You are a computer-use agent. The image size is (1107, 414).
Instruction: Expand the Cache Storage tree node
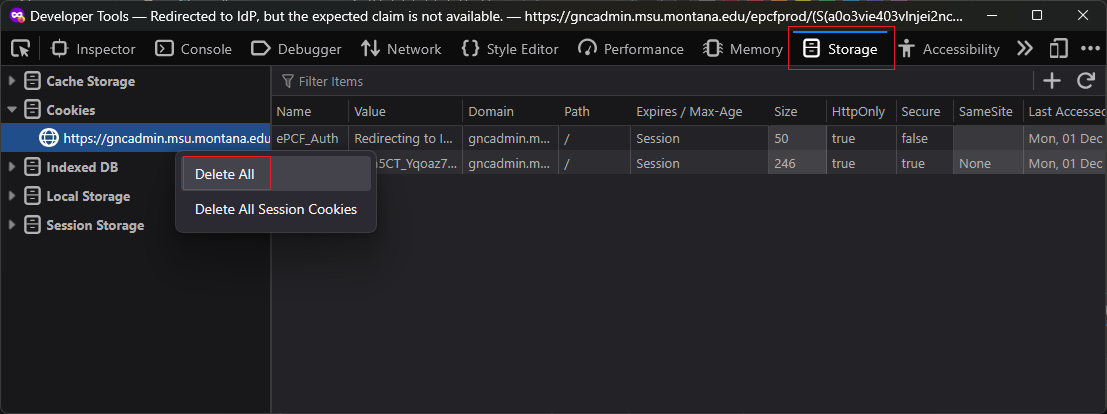(11, 81)
